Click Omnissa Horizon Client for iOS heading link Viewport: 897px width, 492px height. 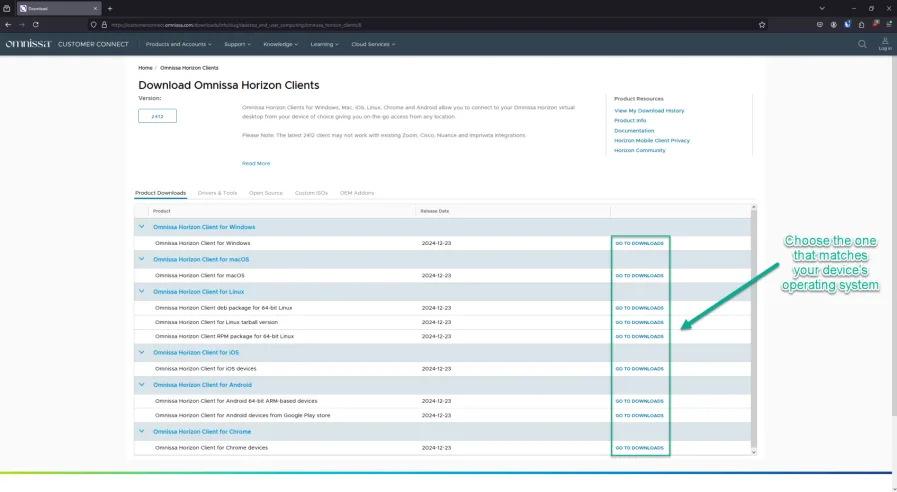(x=196, y=352)
